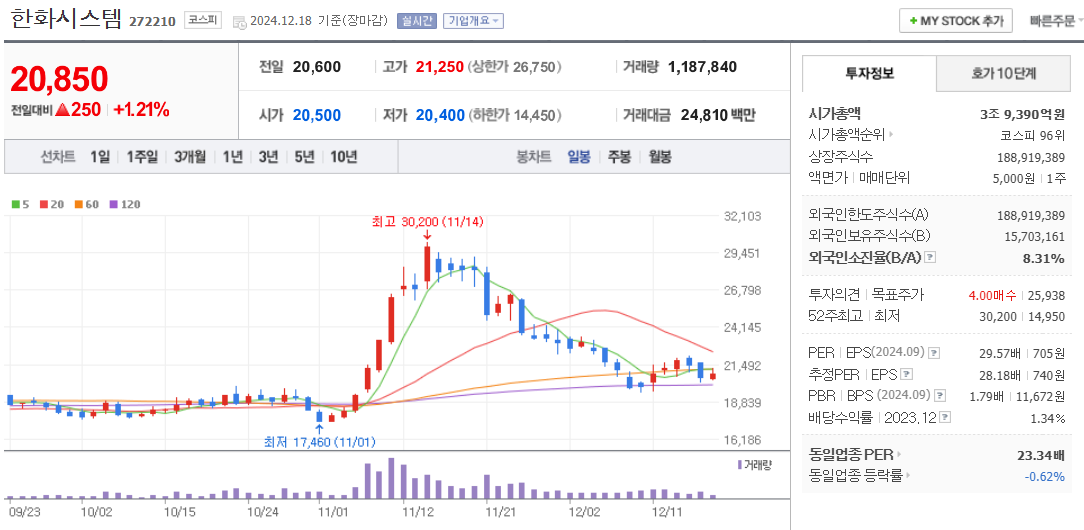Click the 3조 9,390억원 market cap value
1084x530 pixels.
coord(1023,113)
